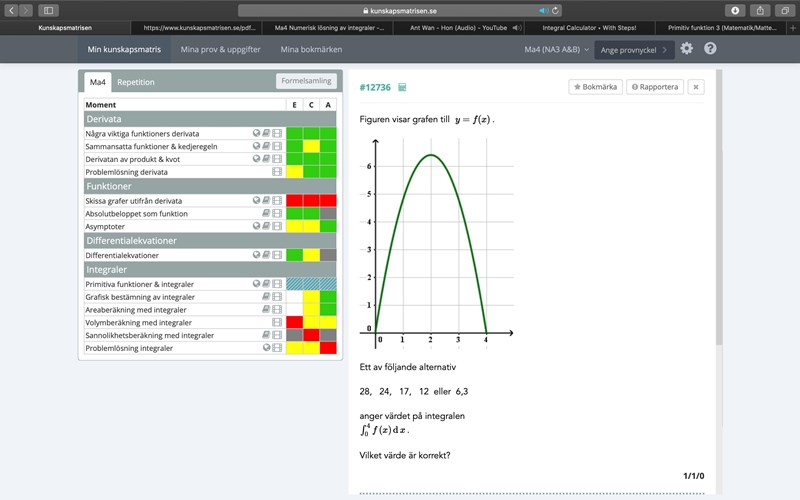Click the Rapportera button
The height and width of the screenshot is (500, 800).
pyautogui.click(x=654, y=87)
